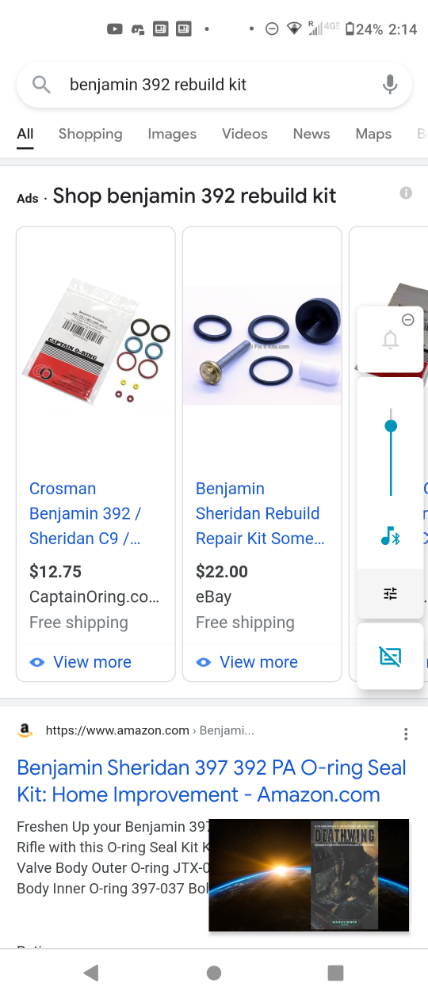Tap the Deathwing picture-in-picture video thumbnail
Image resolution: width=428 pixels, height=998 pixels.
tap(309, 875)
